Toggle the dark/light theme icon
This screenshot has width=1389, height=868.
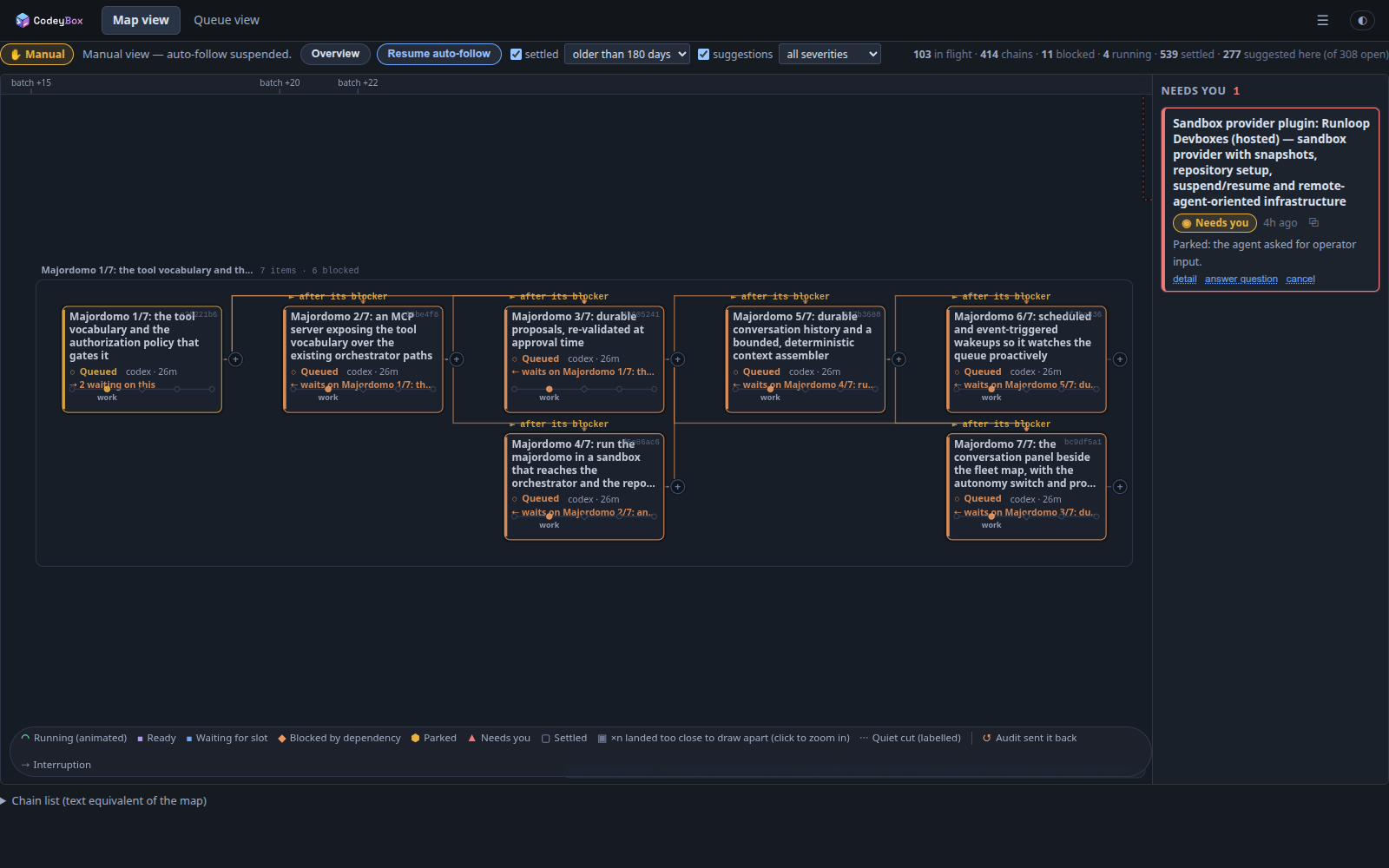point(1362,20)
